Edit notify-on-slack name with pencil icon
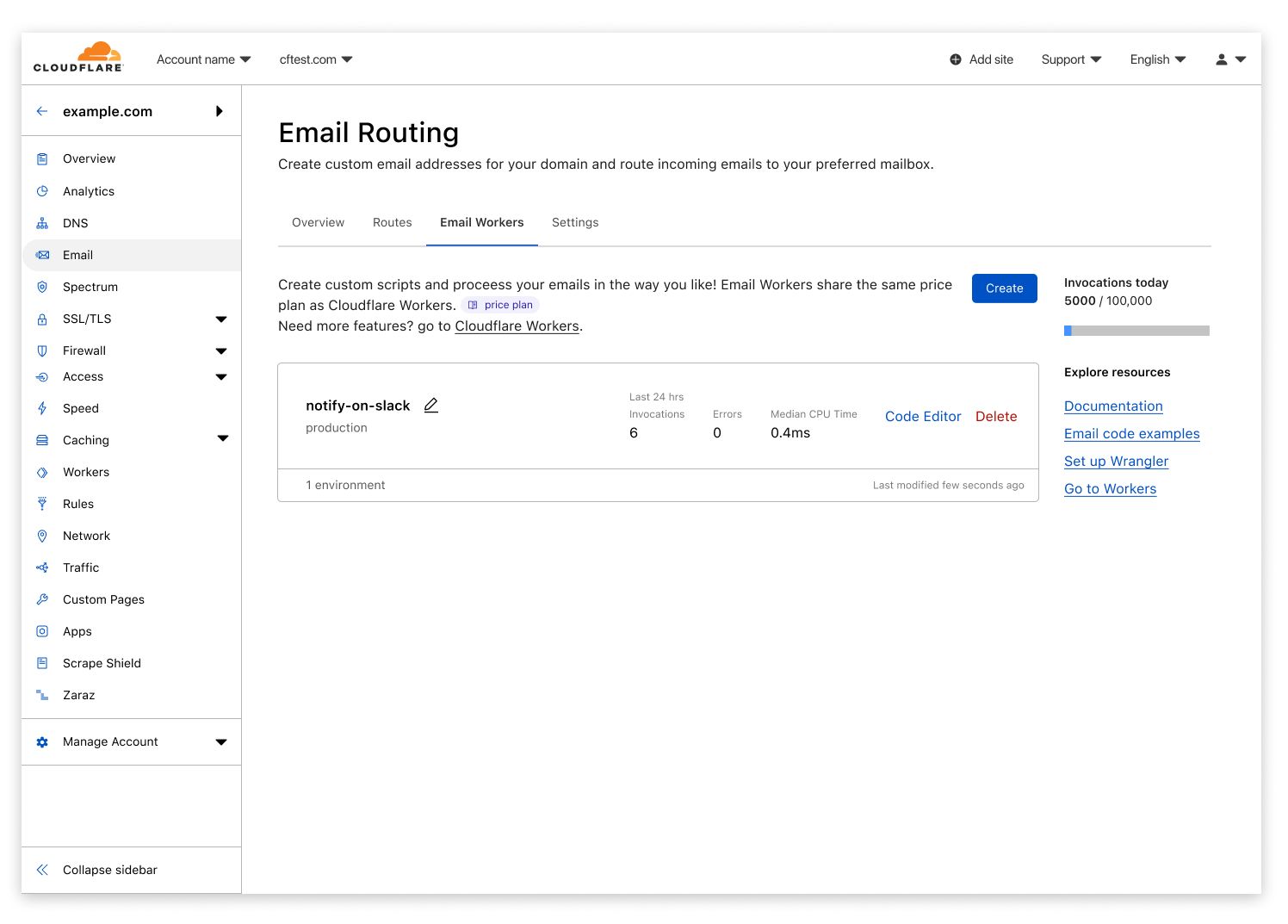The width and height of the screenshot is (1288, 924). (x=431, y=405)
